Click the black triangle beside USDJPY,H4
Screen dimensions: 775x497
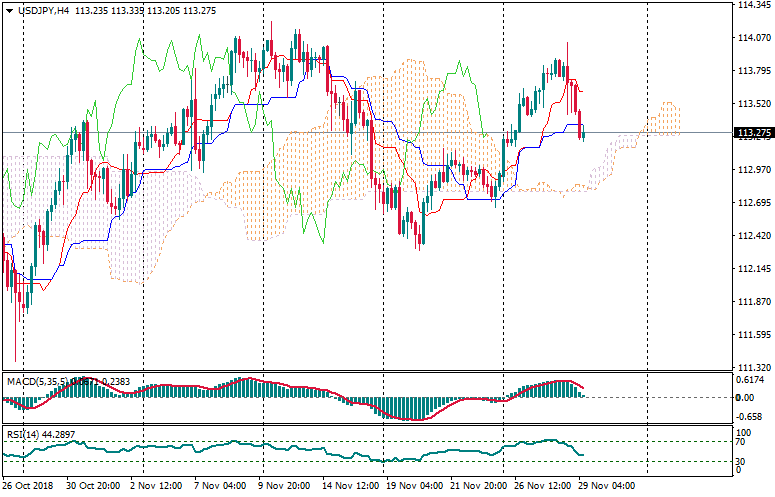(x=9, y=10)
